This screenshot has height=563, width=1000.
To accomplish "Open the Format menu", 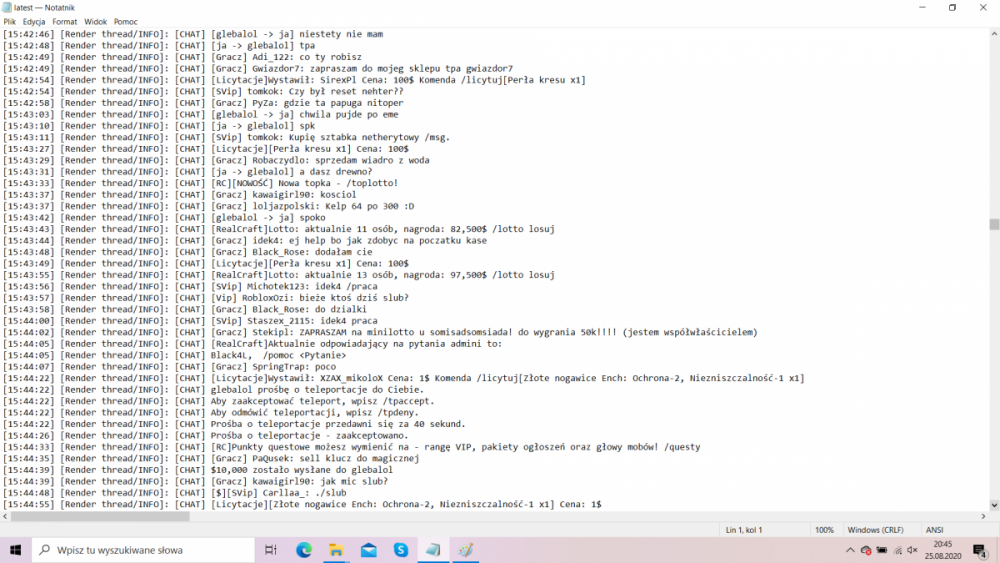I will (65, 21).
